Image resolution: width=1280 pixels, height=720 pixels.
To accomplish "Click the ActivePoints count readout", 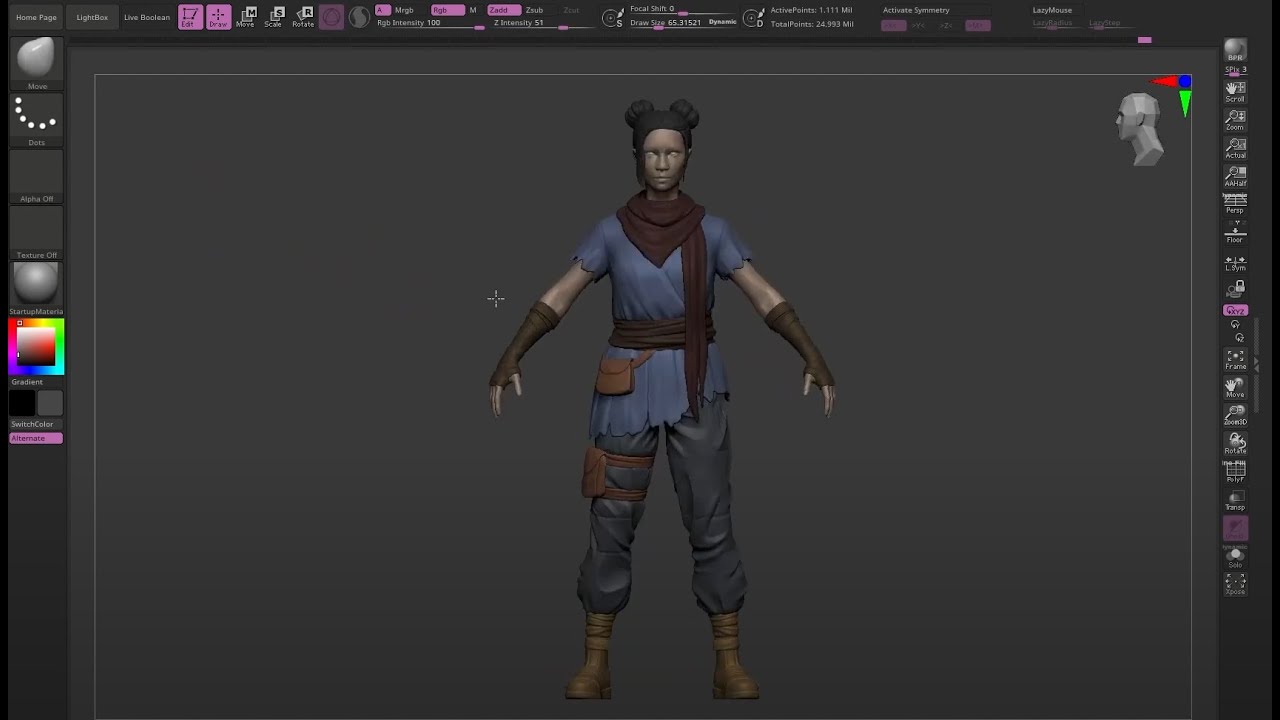I will pyautogui.click(x=811, y=10).
